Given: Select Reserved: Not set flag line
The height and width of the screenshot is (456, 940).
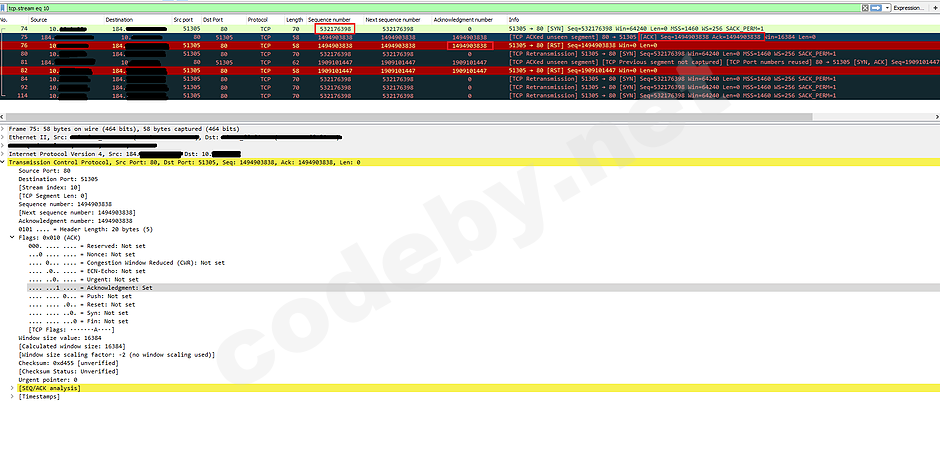Looking at the screenshot, I should pos(87,246).
